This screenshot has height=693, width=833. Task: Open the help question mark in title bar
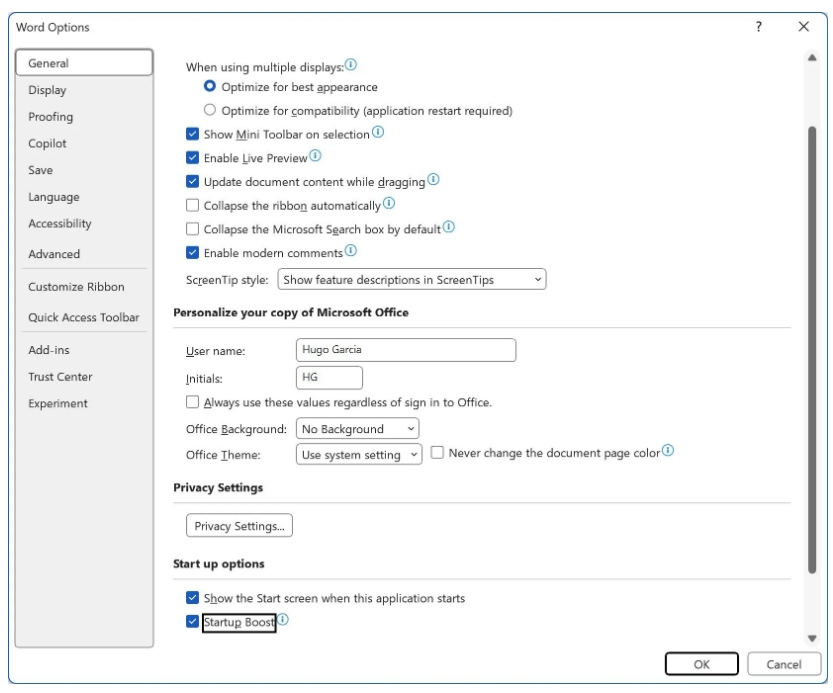pos(759,27)
